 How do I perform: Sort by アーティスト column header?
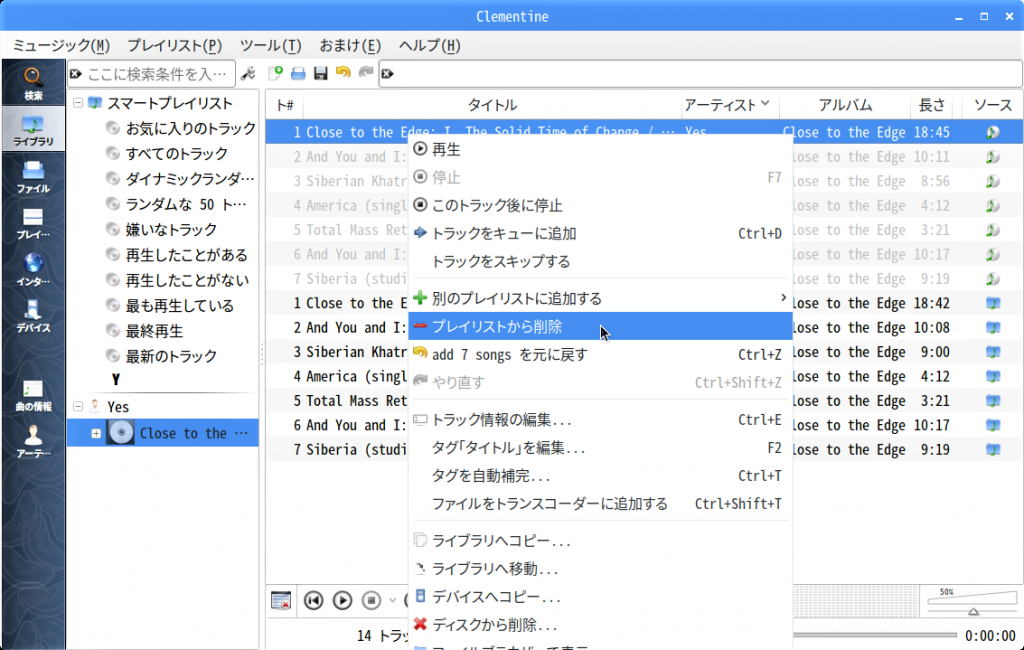point(728,105)
